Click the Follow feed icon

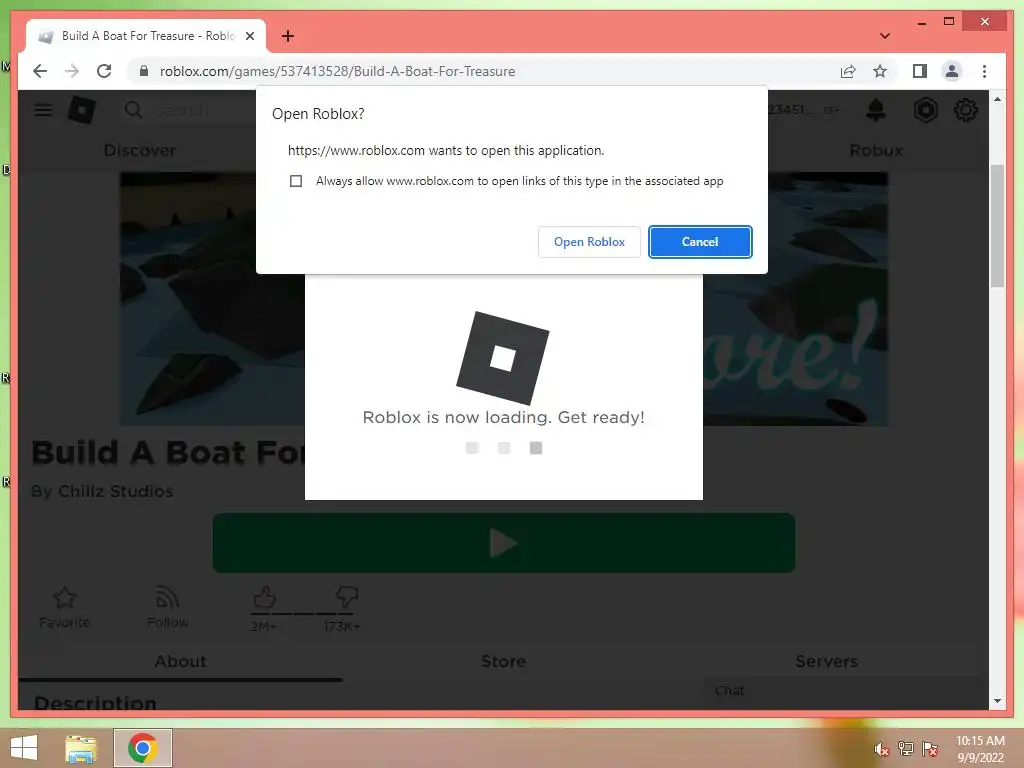tap(167, 597)
